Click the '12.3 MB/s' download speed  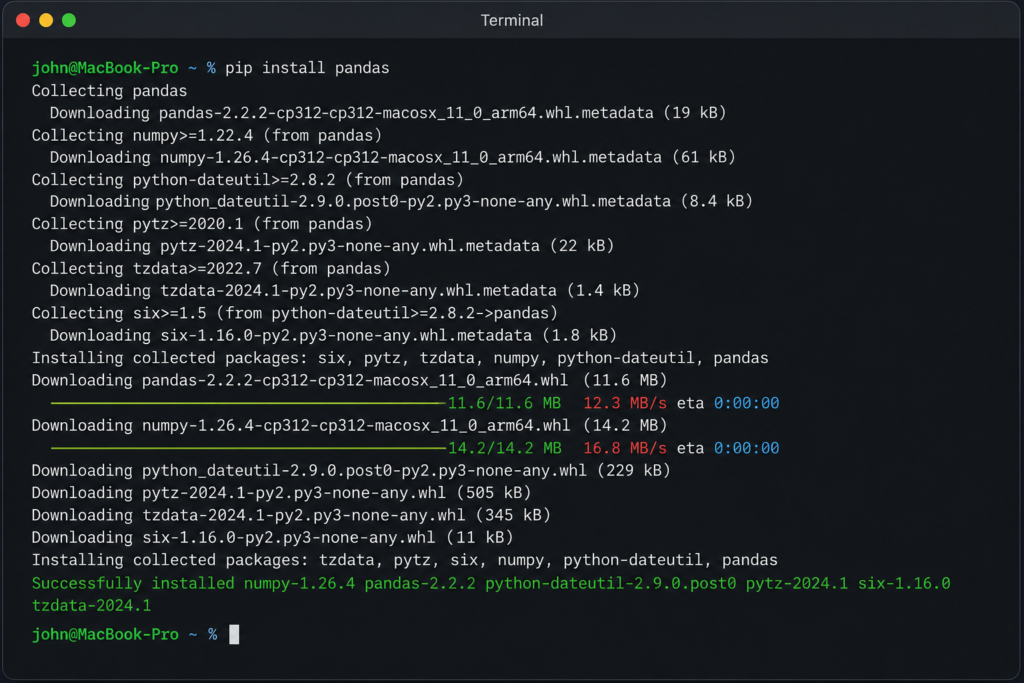(x=625, y=404)
